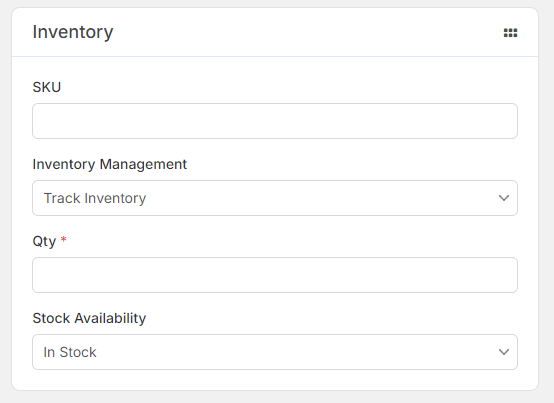Click the Inventory Management label
Image resolution: width=554 pixels, height=403 pixels.
110,164
